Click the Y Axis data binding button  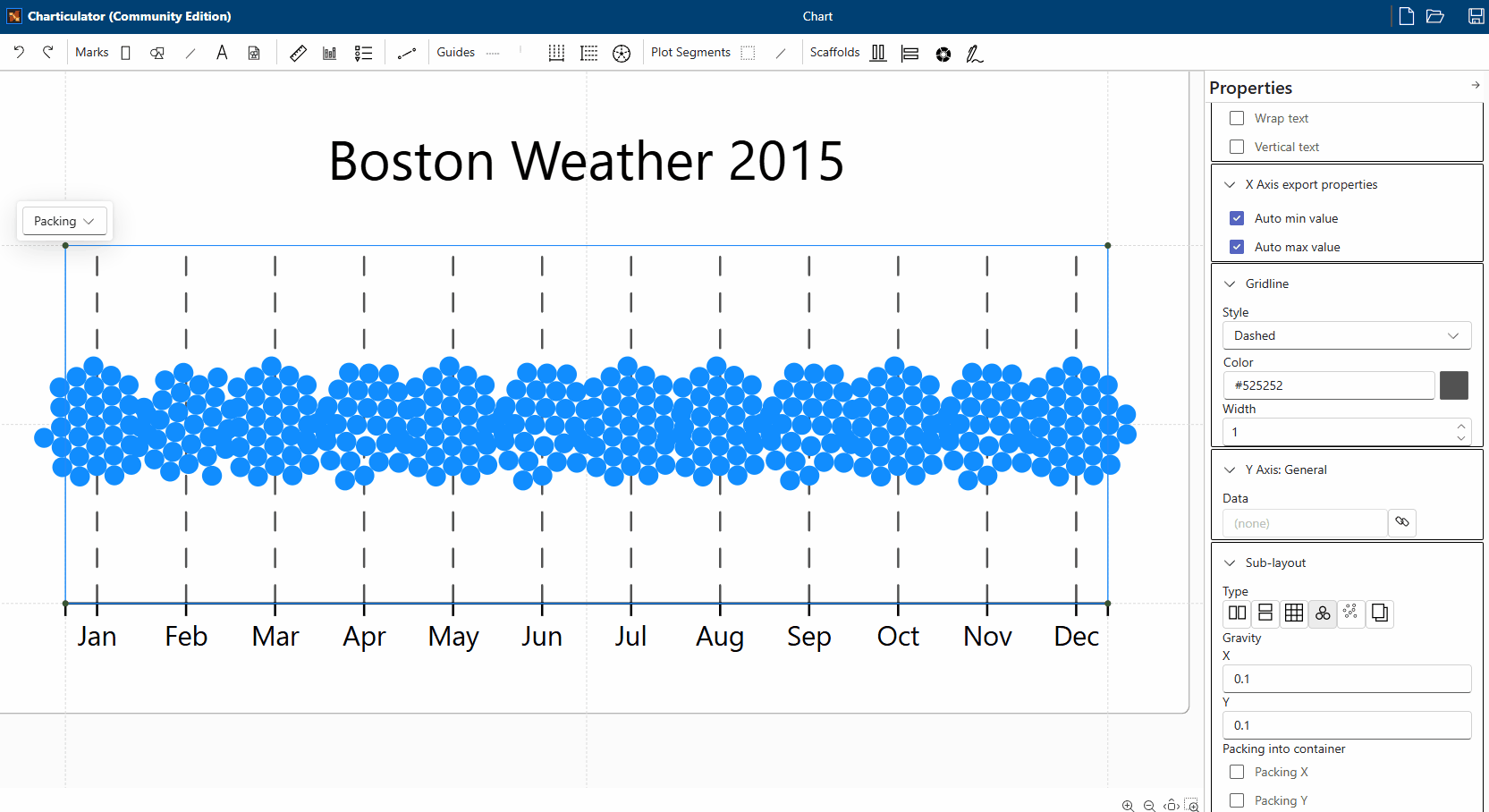1401,522
